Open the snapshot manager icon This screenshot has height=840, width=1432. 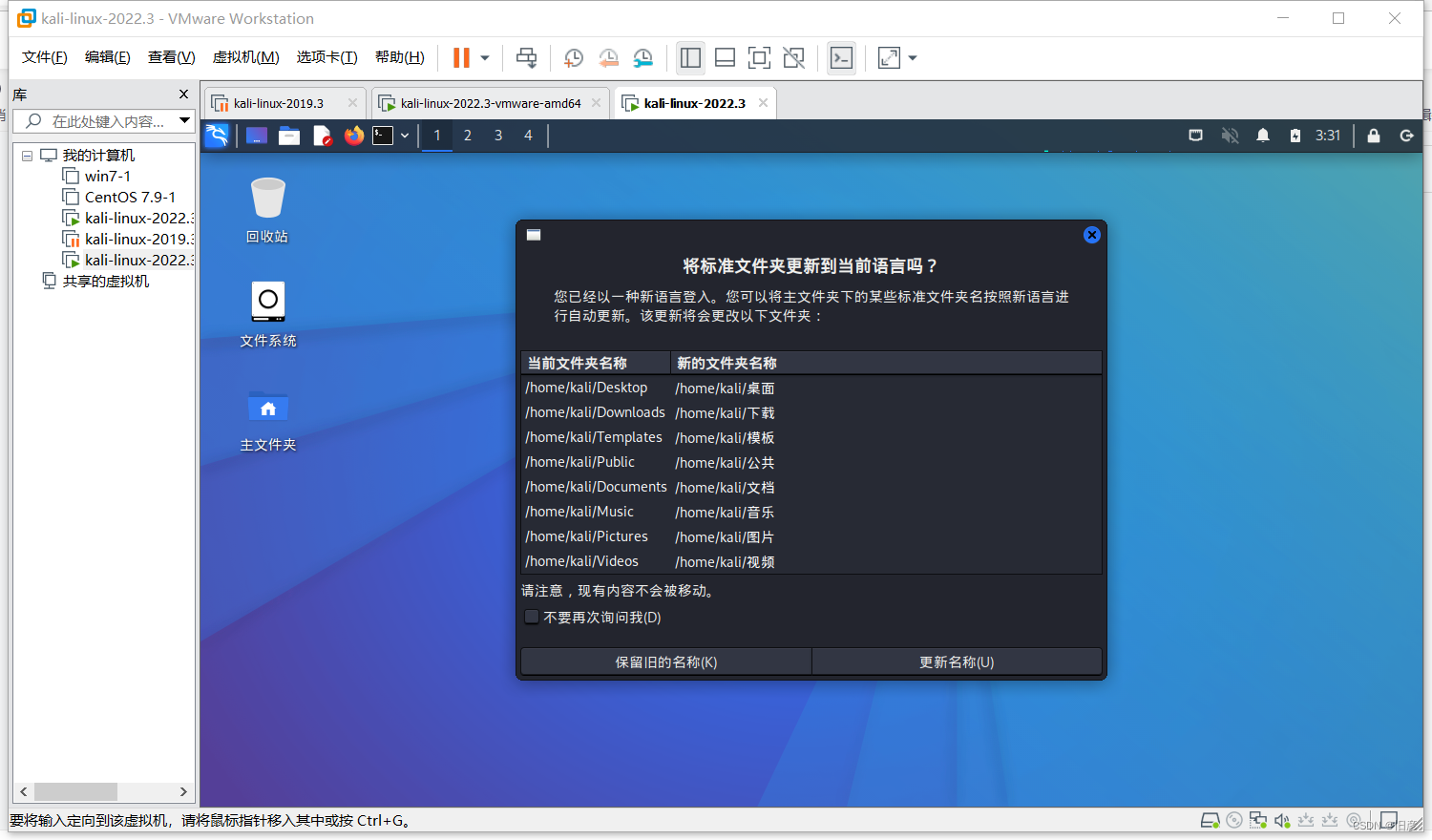click(643, 58)
